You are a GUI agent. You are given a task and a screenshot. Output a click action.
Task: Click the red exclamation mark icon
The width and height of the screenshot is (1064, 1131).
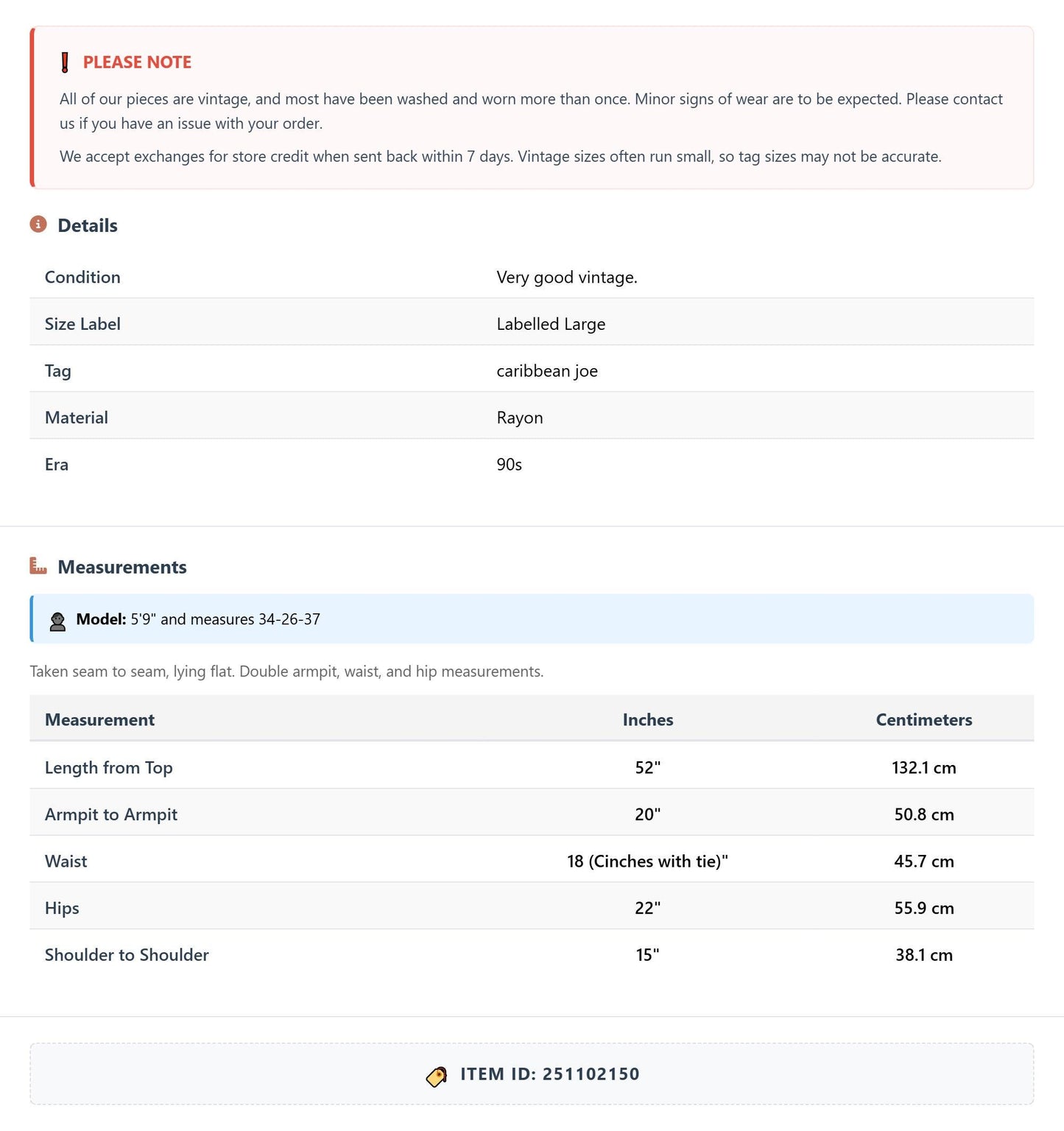(x=65, y=63)
